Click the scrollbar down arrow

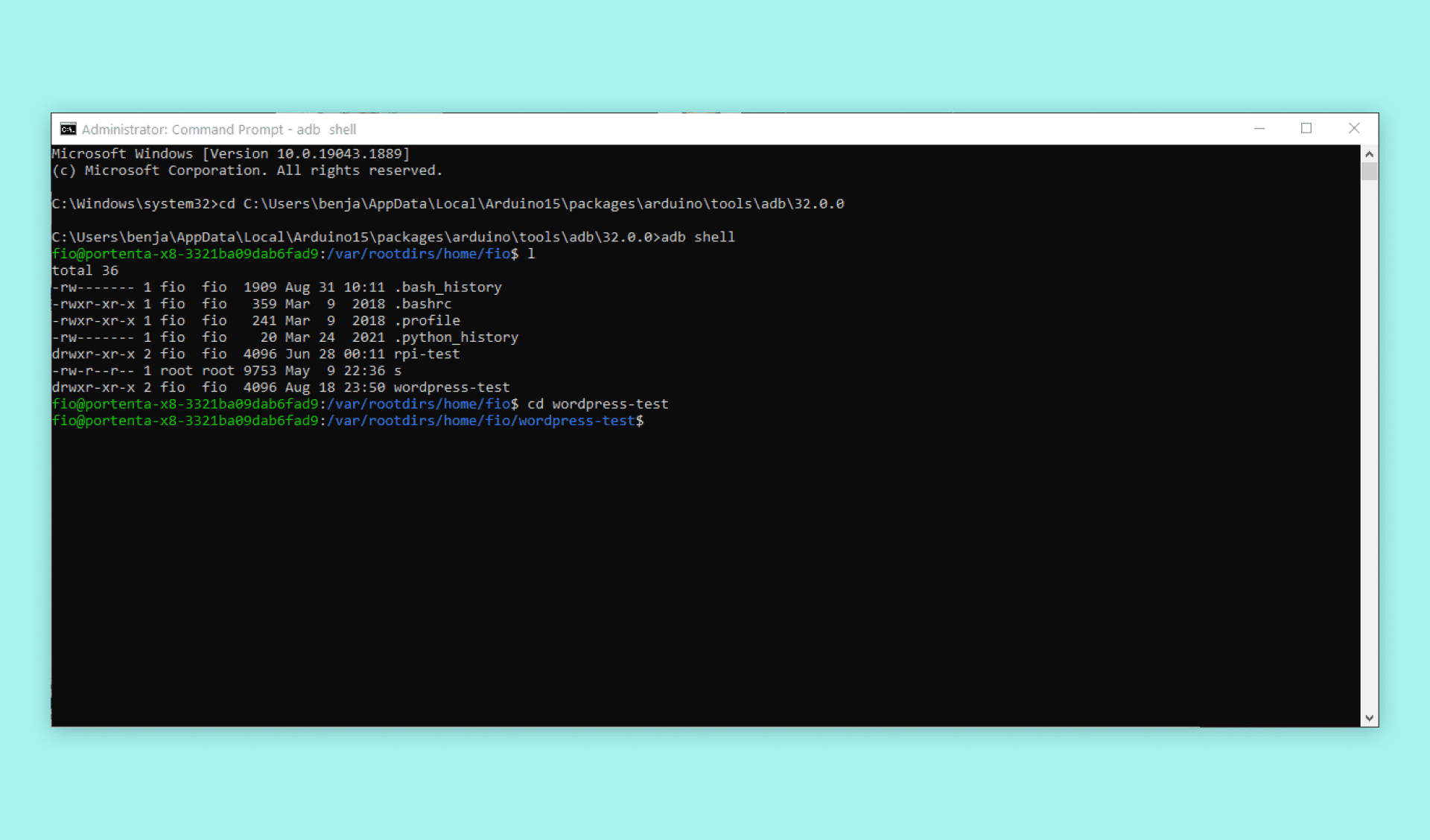coord(1369,718)
